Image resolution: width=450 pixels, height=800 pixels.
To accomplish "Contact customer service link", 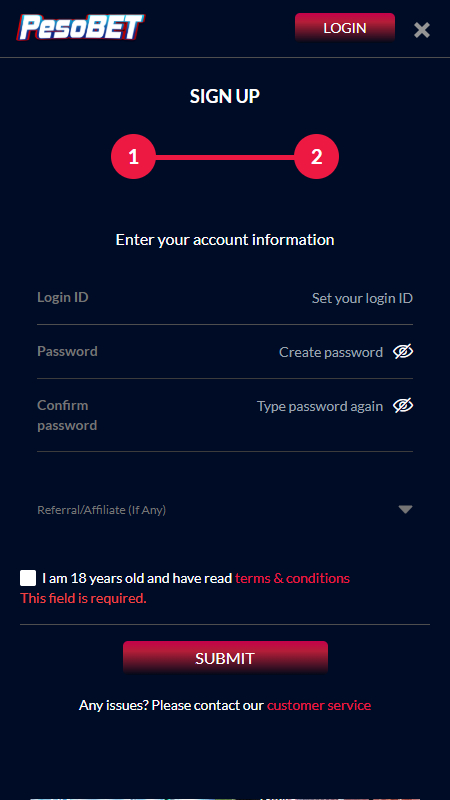I will click(x=319, y=705).
